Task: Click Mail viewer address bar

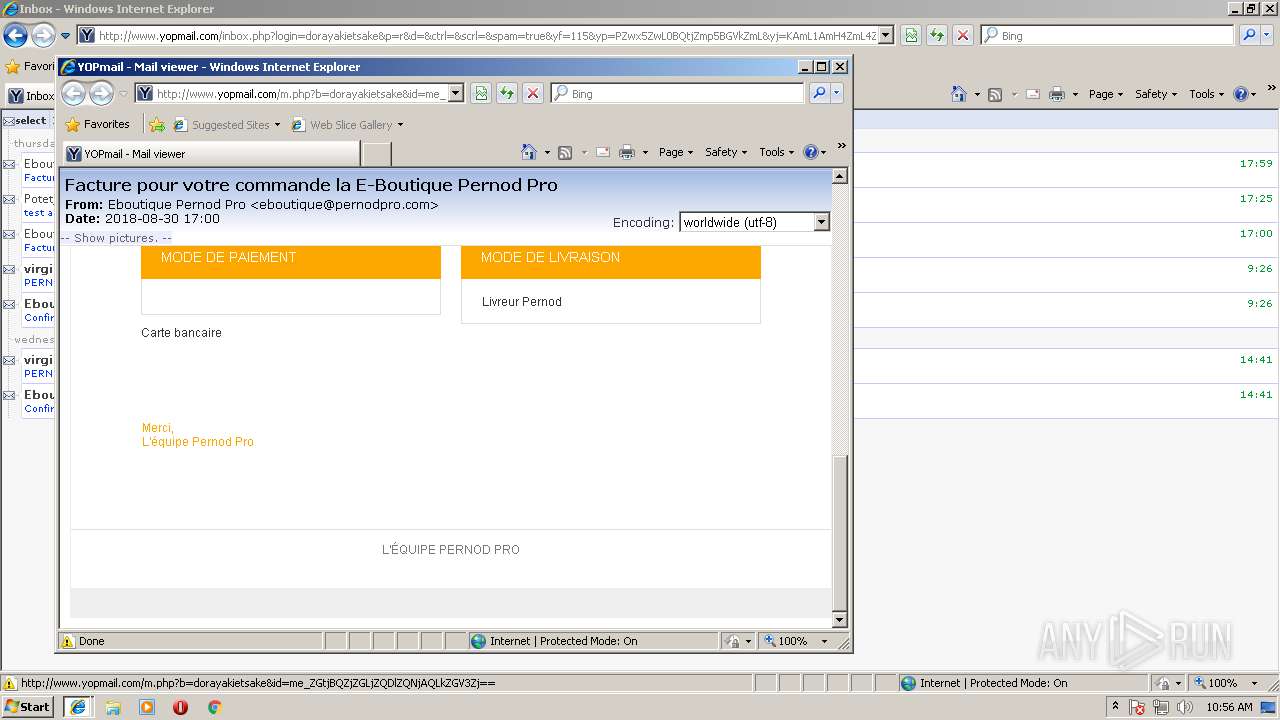Action: point(299,94)
